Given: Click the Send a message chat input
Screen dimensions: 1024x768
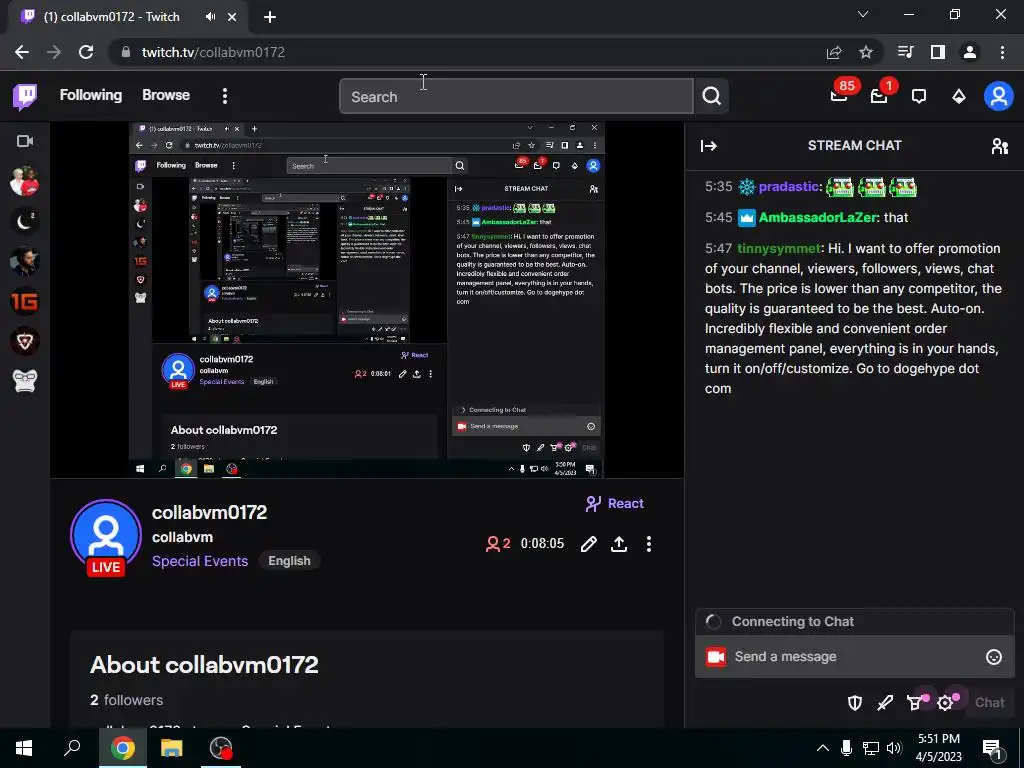Looking at the screenshot, I should pyautogui.click(x=854, y=657).
